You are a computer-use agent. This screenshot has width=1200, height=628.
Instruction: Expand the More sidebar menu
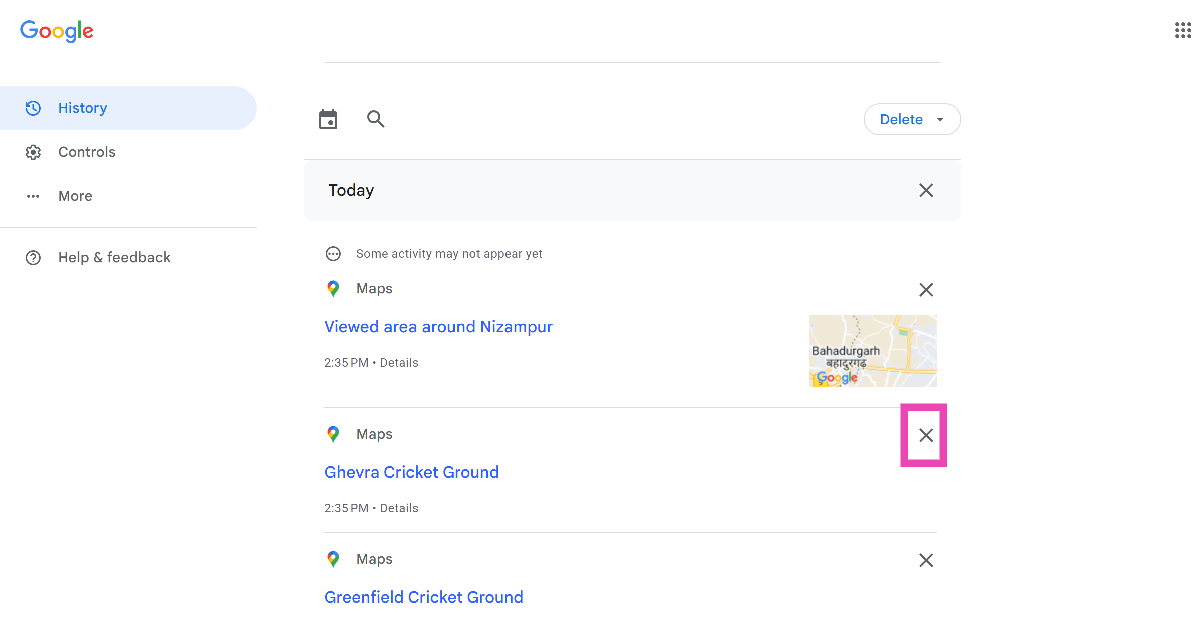pyautogui.click(x=74, y=196)
